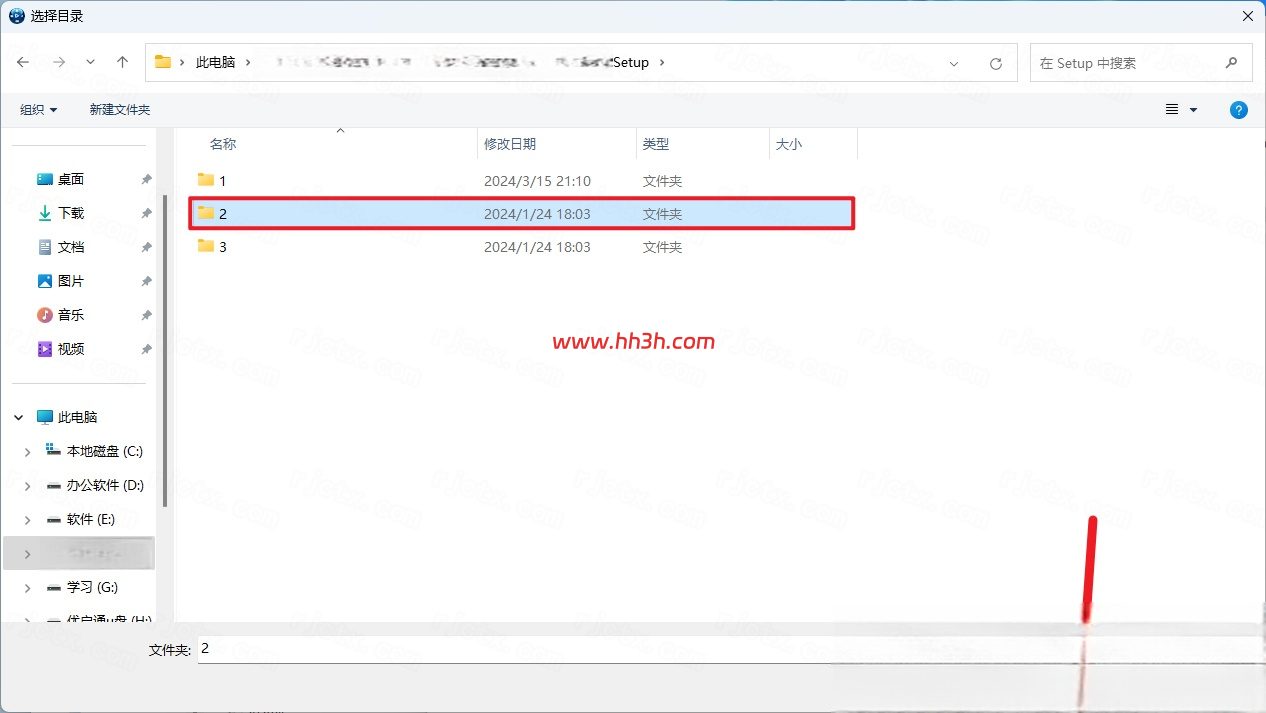The width and height of the screenshot is (1266, 713).
Task: Open 下载 in the sidebar
Action: (x=71, y=213)
